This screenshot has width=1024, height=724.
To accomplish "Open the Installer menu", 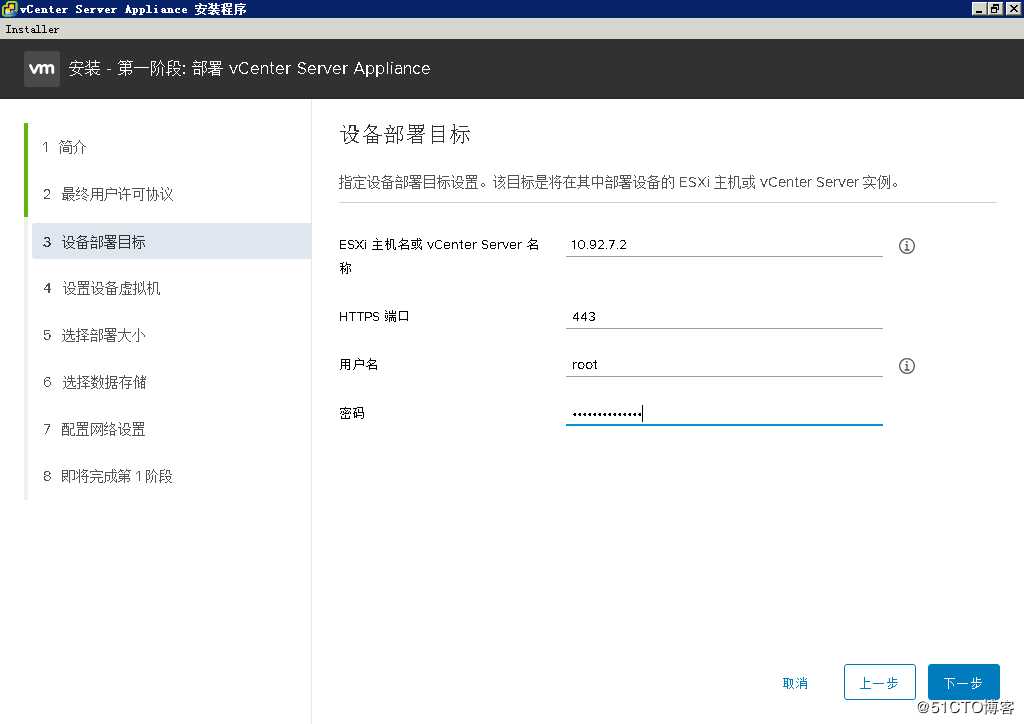I will click(x=32, y=29).
